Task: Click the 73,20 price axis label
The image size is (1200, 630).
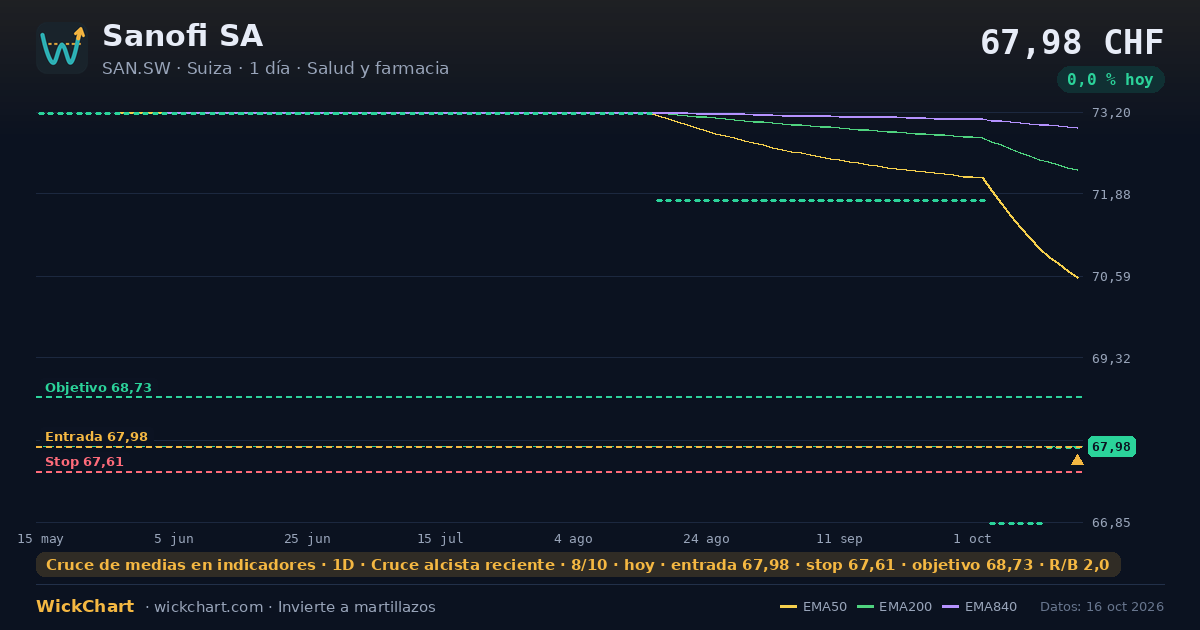Action: click(1111, 113)
